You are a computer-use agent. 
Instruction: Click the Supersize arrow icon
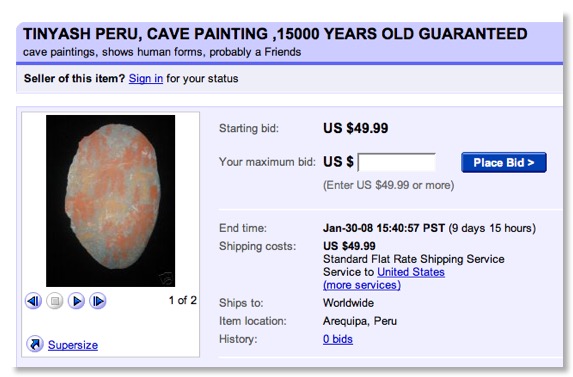click(x=35, y=344)
